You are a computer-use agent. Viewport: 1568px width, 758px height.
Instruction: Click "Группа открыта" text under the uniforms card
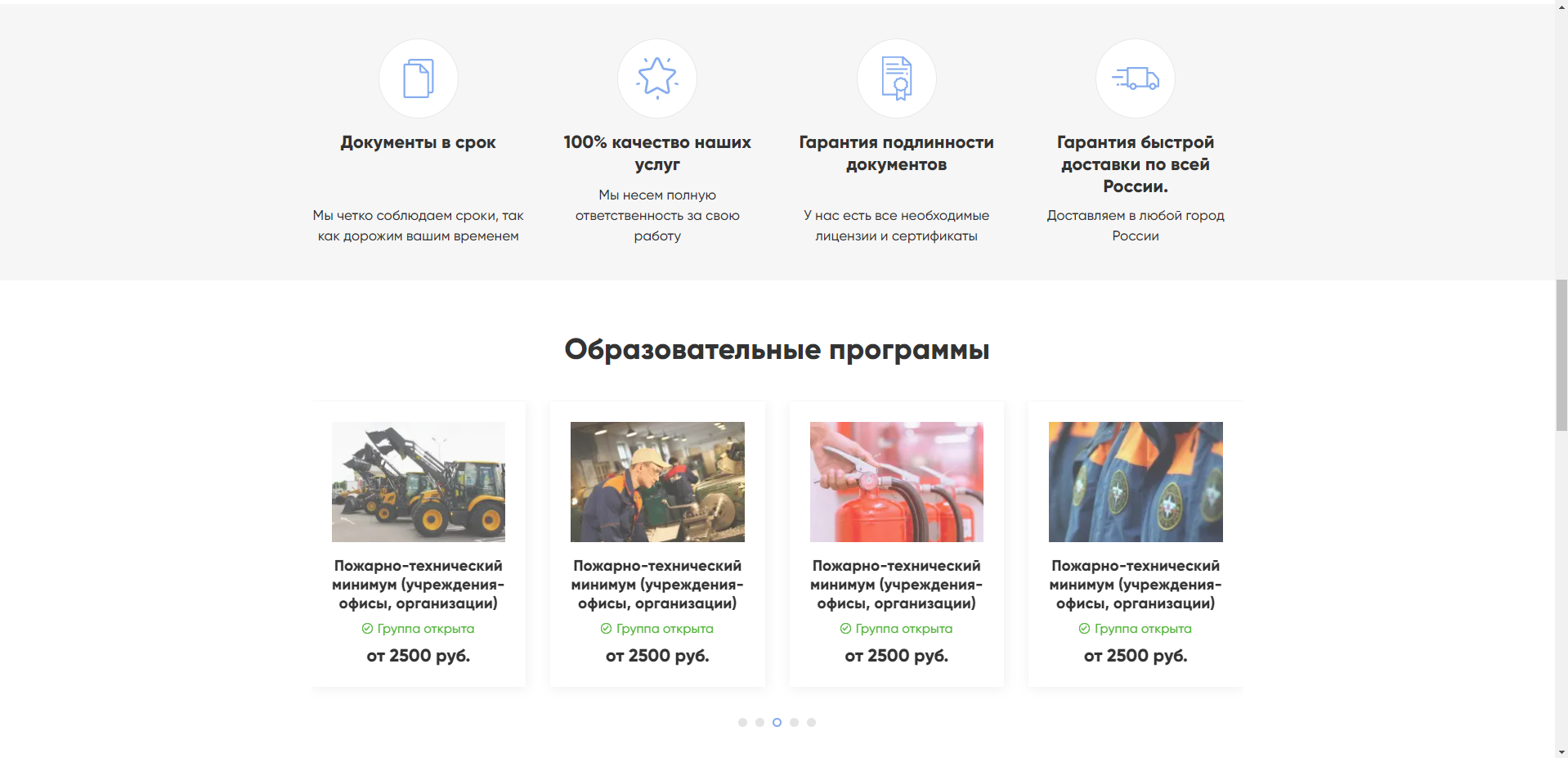[x=1143, y=629]
